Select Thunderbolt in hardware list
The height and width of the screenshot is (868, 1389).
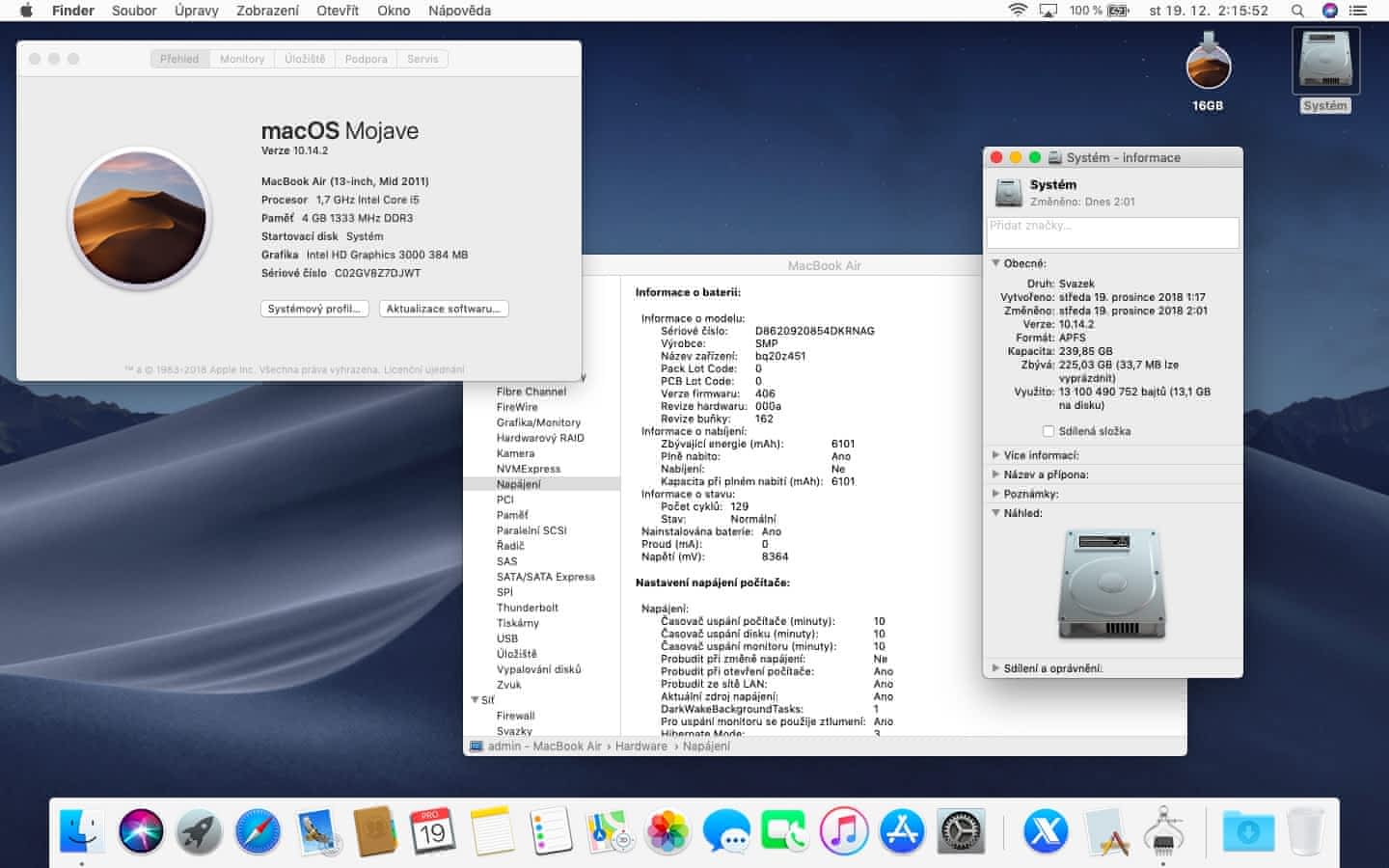(528, 608)
